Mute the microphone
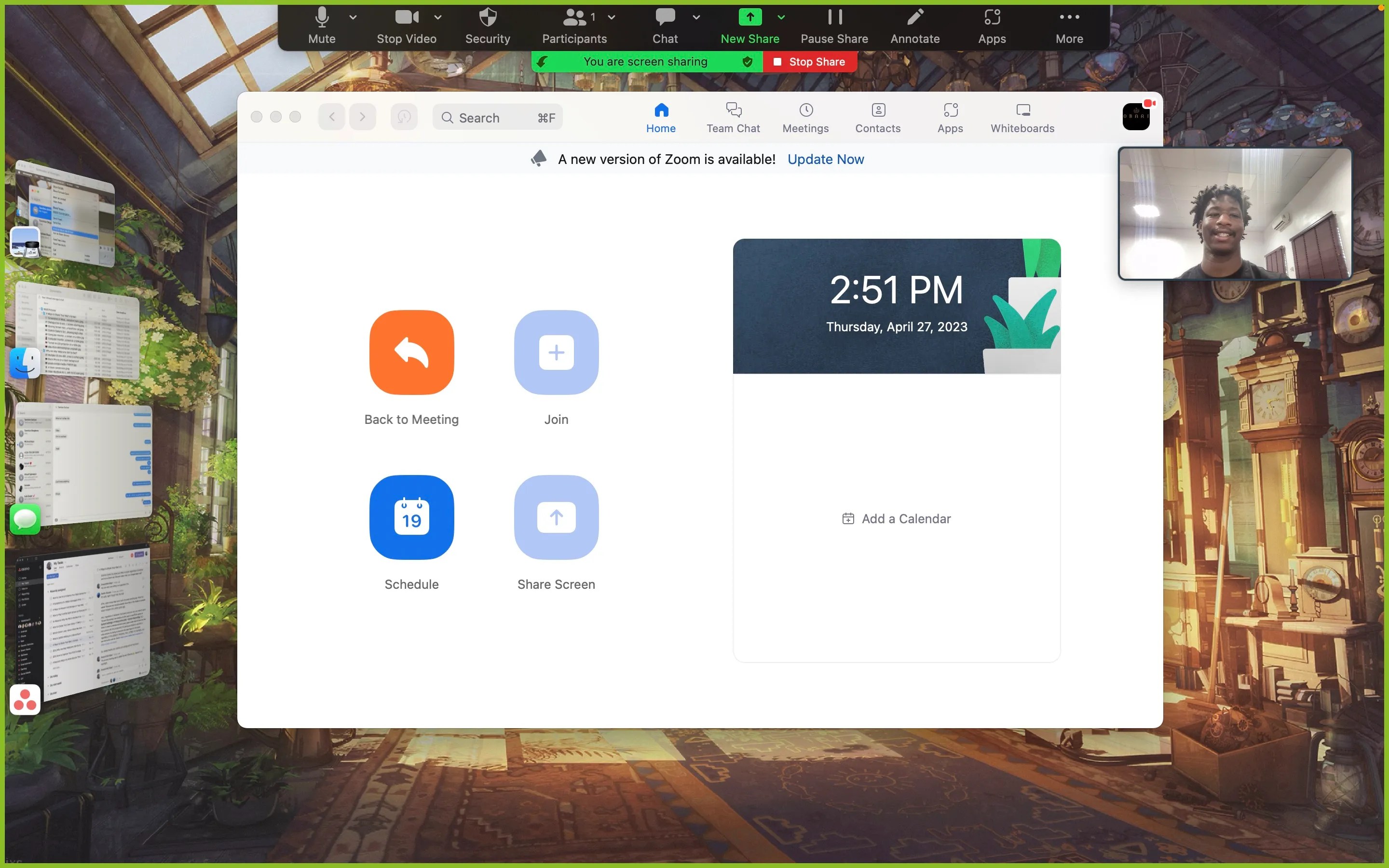 click(x=321, y=26)
